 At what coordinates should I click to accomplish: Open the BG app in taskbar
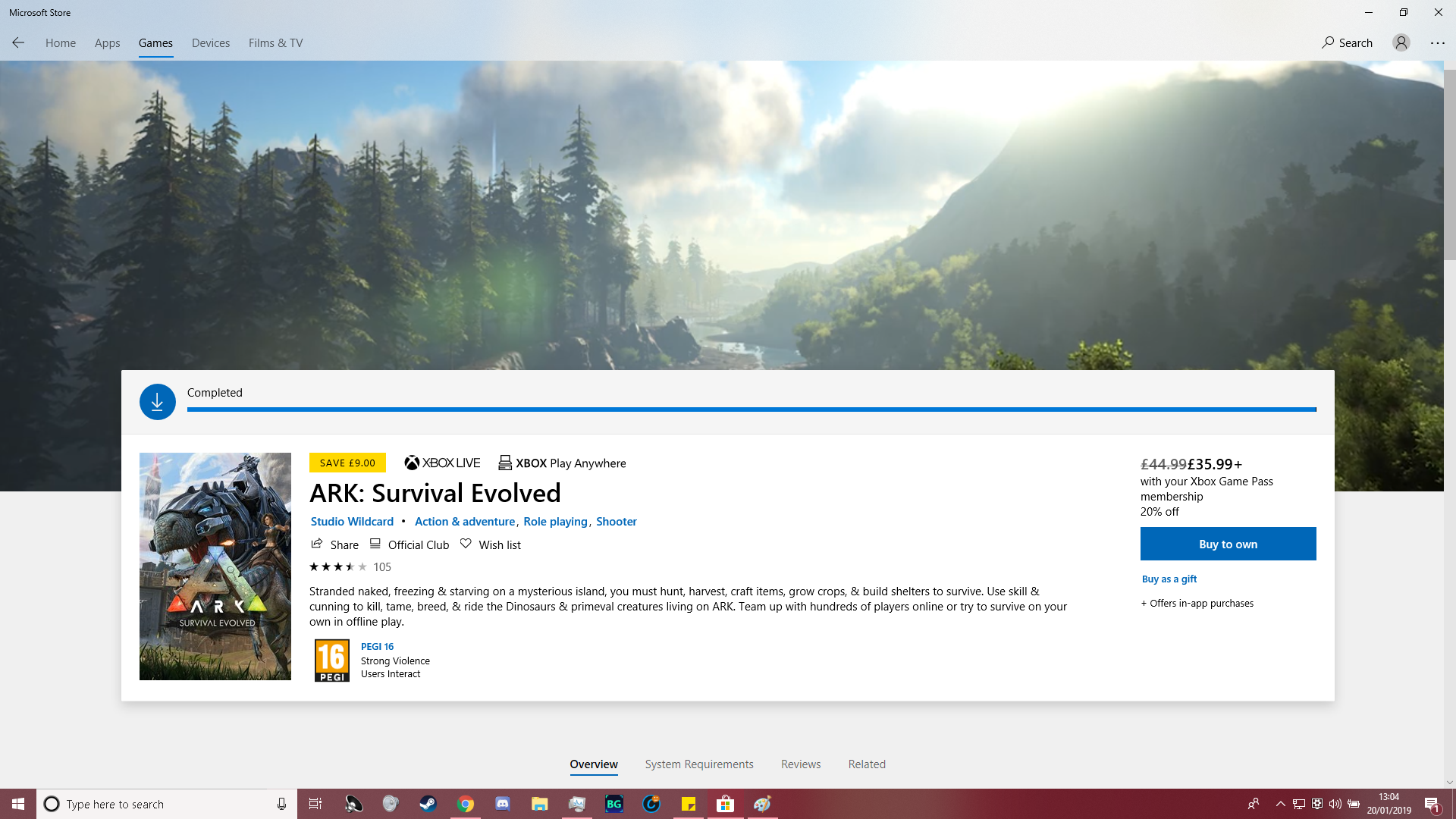[x=613, y=804]
